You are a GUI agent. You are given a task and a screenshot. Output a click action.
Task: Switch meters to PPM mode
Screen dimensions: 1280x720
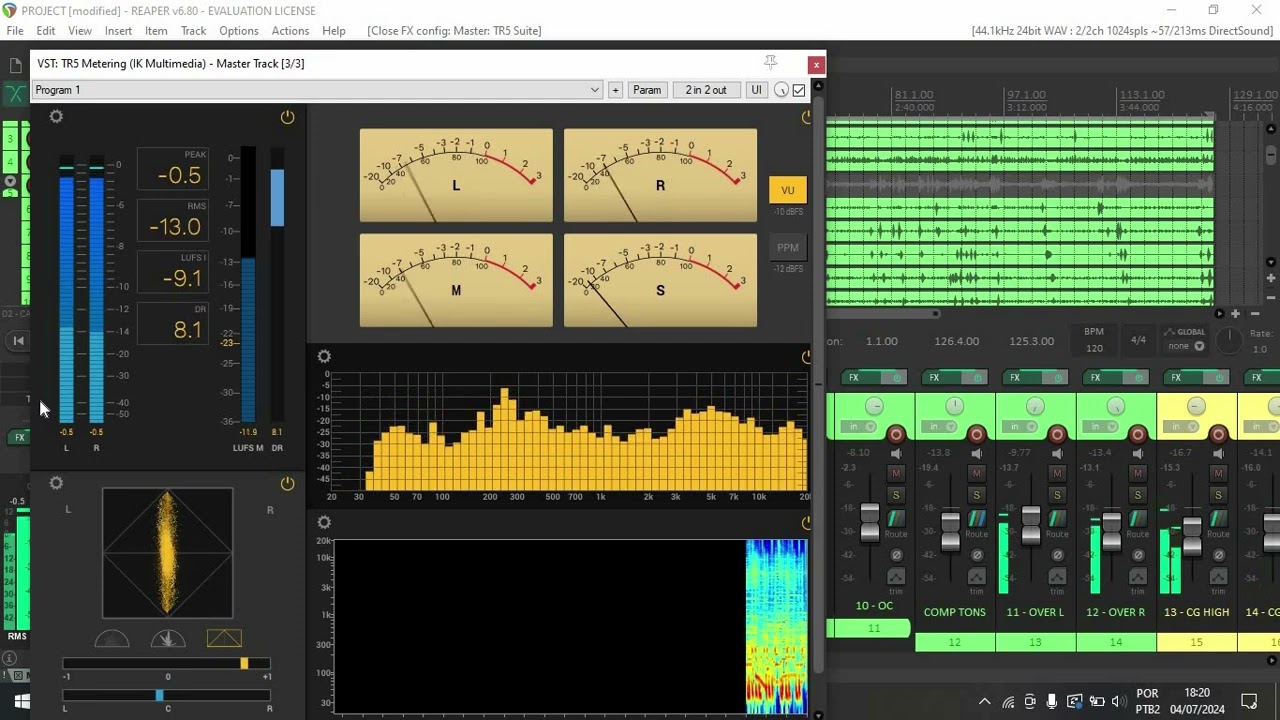tap(788, 248)
